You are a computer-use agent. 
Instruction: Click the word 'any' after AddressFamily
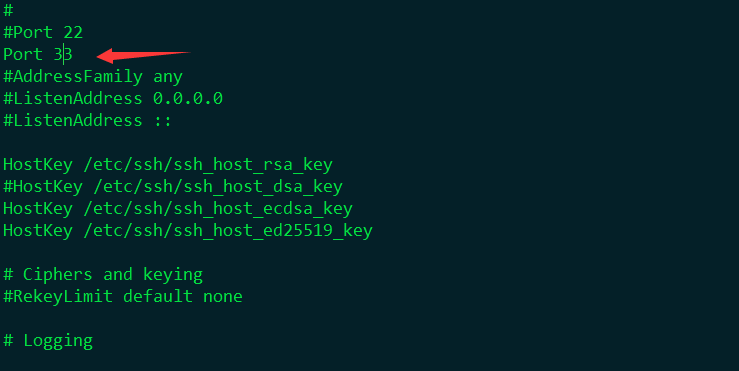pos(168,77)
